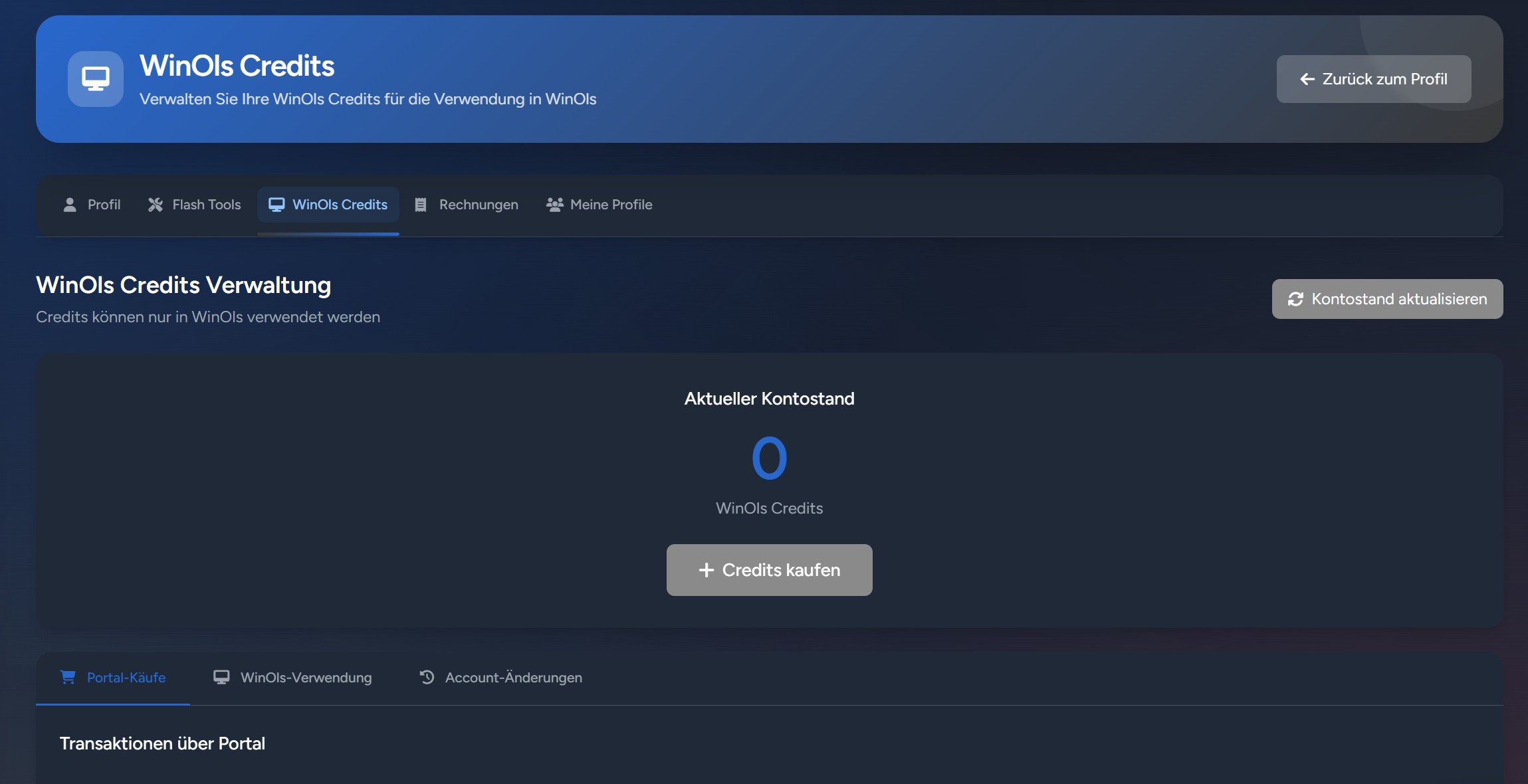Screen dimensions: 1528x784
Task: Click the plus icon on Credits kaufen
Action: 706,570
